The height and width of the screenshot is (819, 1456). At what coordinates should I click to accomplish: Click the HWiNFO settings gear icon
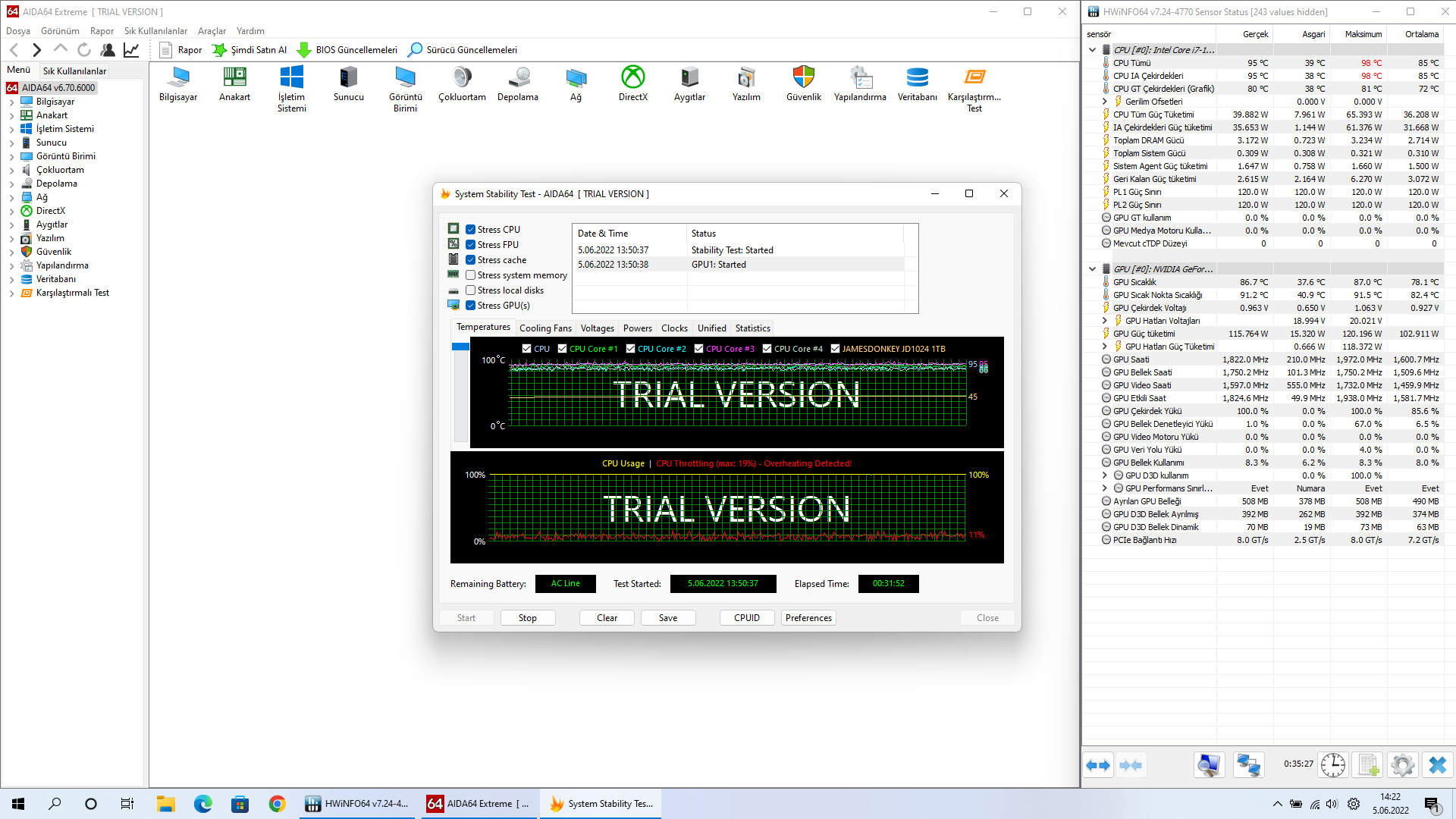point(1402,765)
